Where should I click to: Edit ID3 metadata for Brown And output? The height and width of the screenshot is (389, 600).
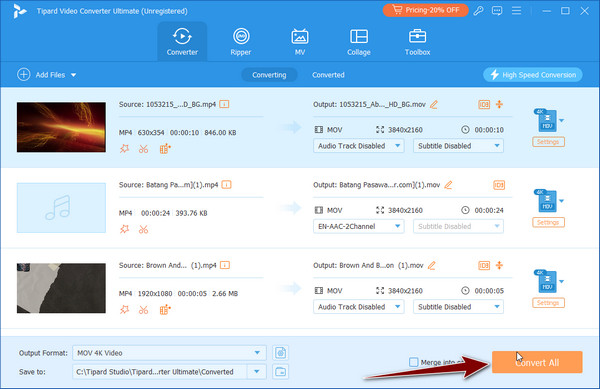point(484,265)
